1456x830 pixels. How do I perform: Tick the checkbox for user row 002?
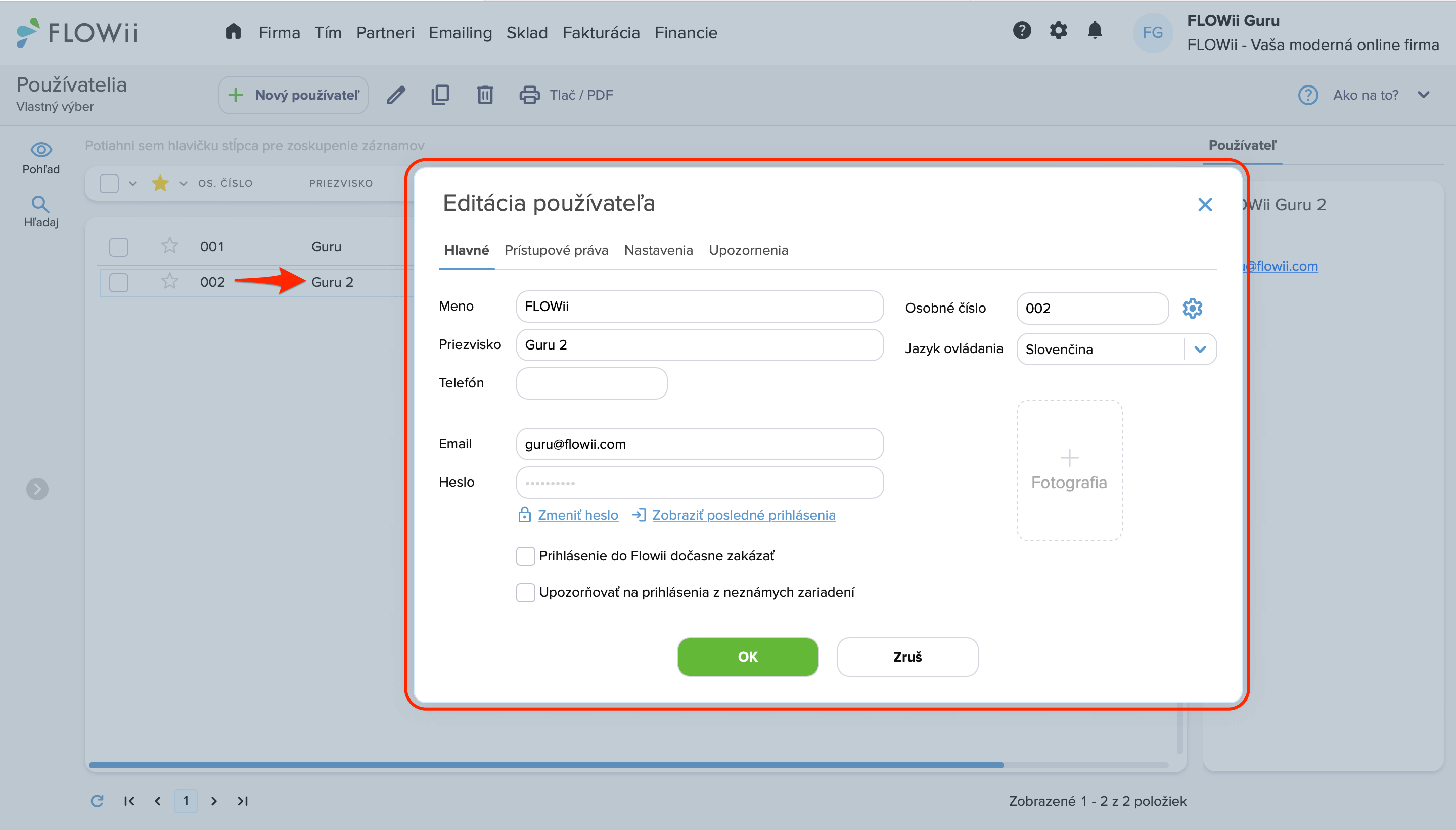coord(118,282)
